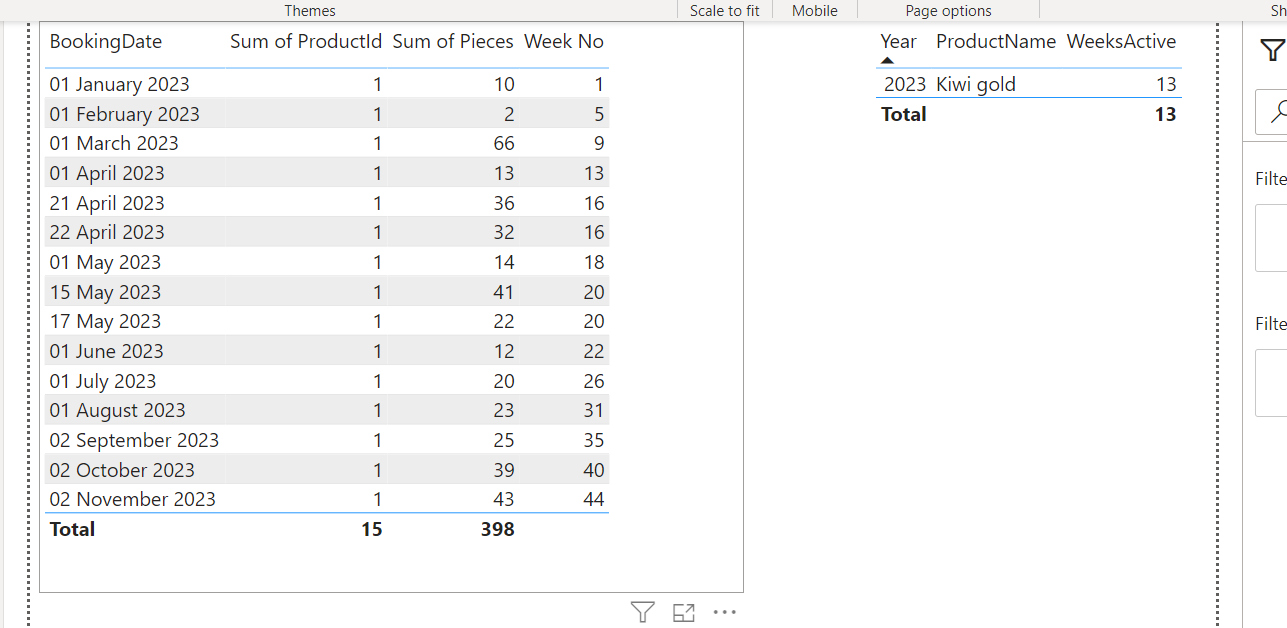Select the 02 September 2023 cell

[x=134, y=440]
